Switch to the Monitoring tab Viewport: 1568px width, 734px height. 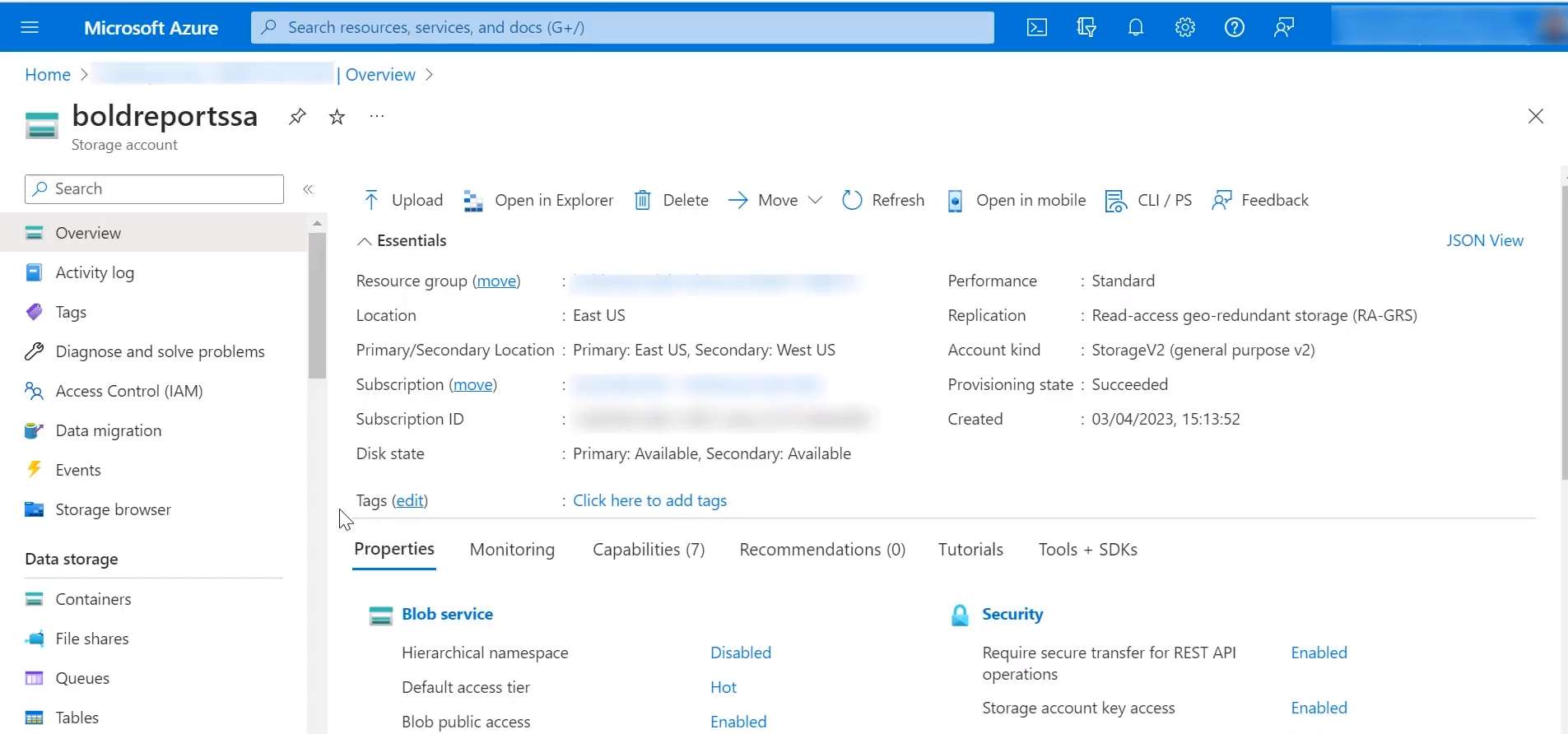click(x=512, y=550)
